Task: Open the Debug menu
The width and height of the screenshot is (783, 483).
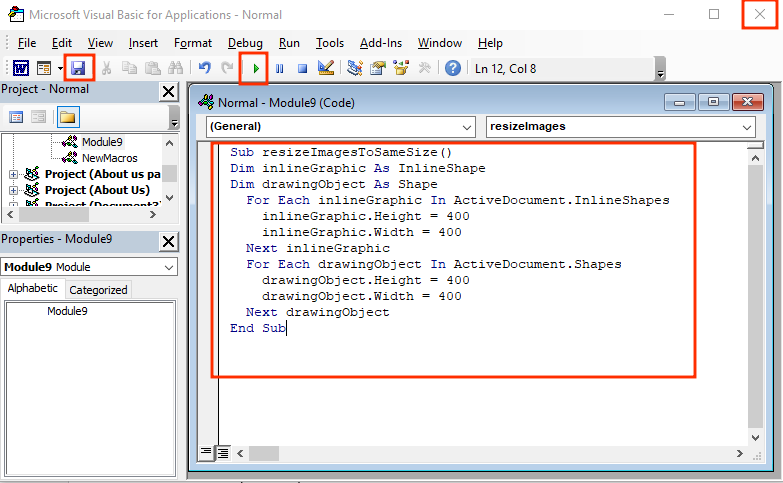Action: tap(245, 43)
